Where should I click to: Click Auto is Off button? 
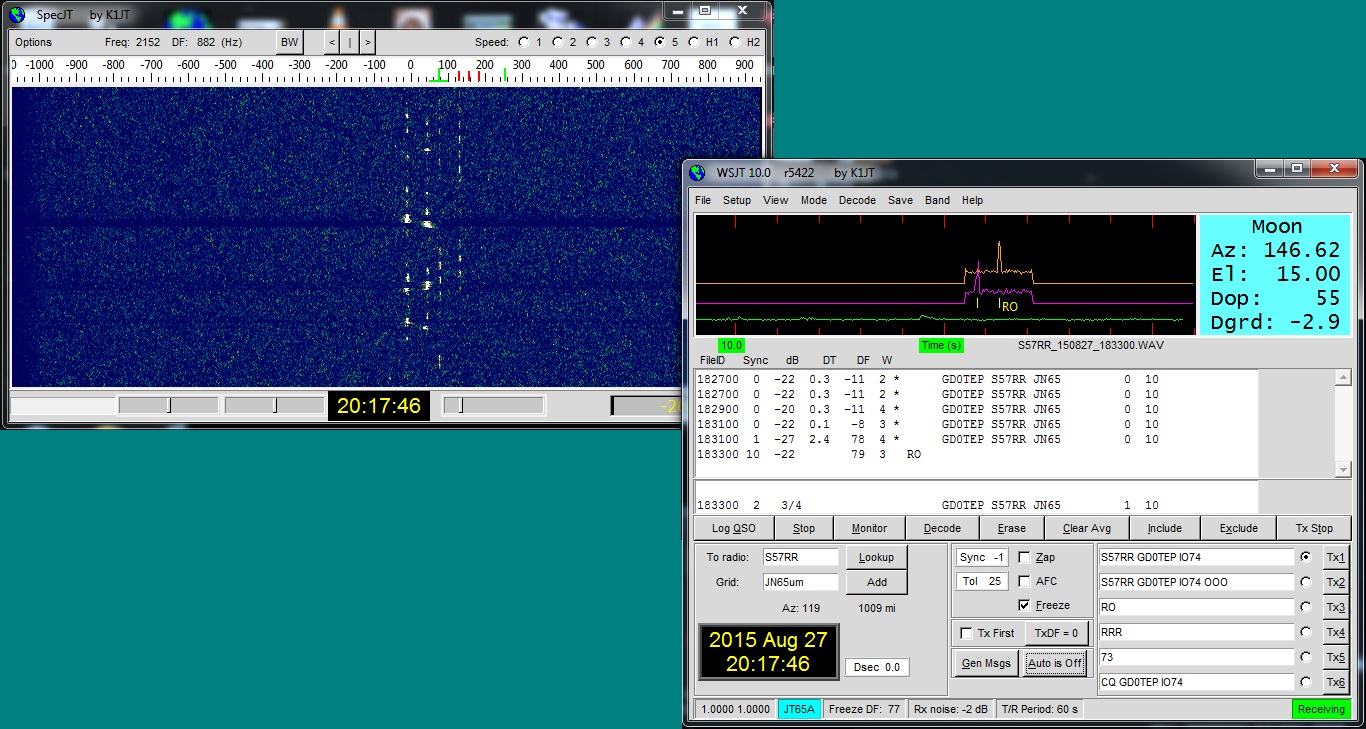tap(1055, 663)
